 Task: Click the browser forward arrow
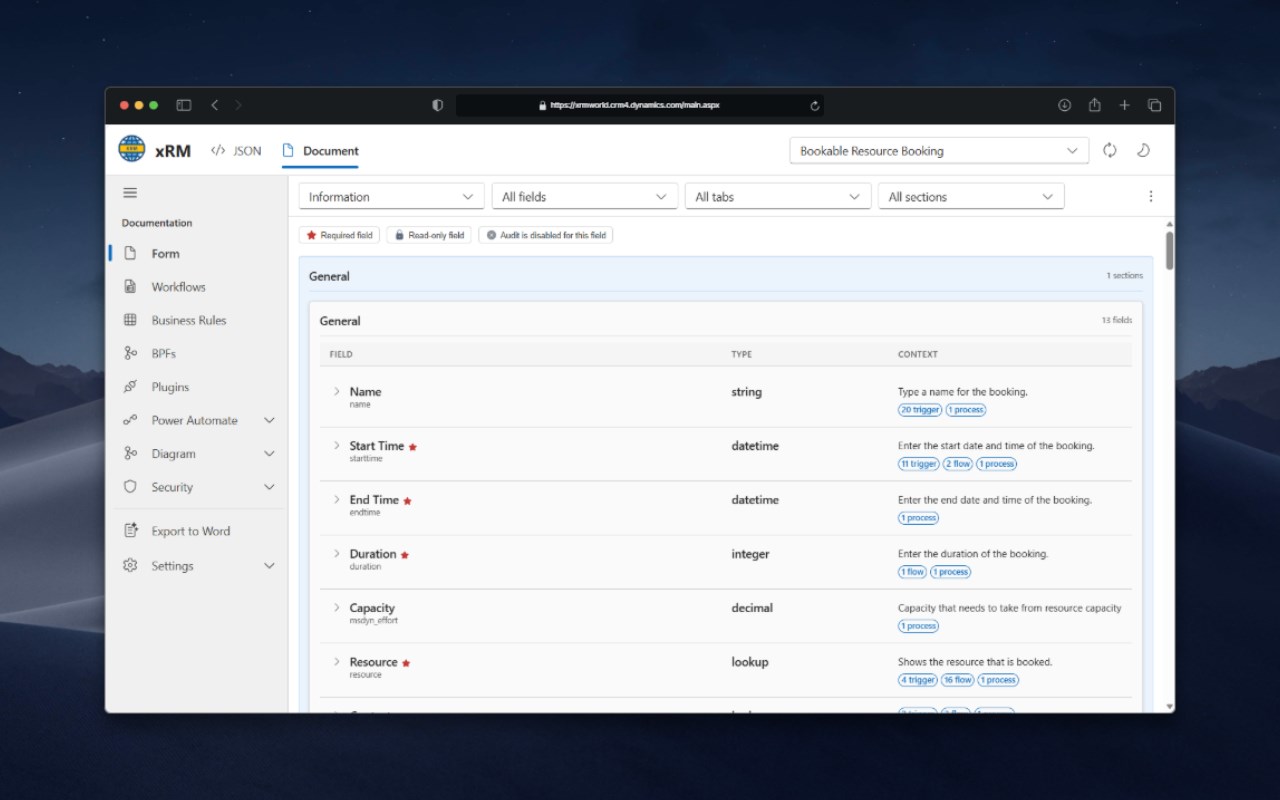(238, 105)
